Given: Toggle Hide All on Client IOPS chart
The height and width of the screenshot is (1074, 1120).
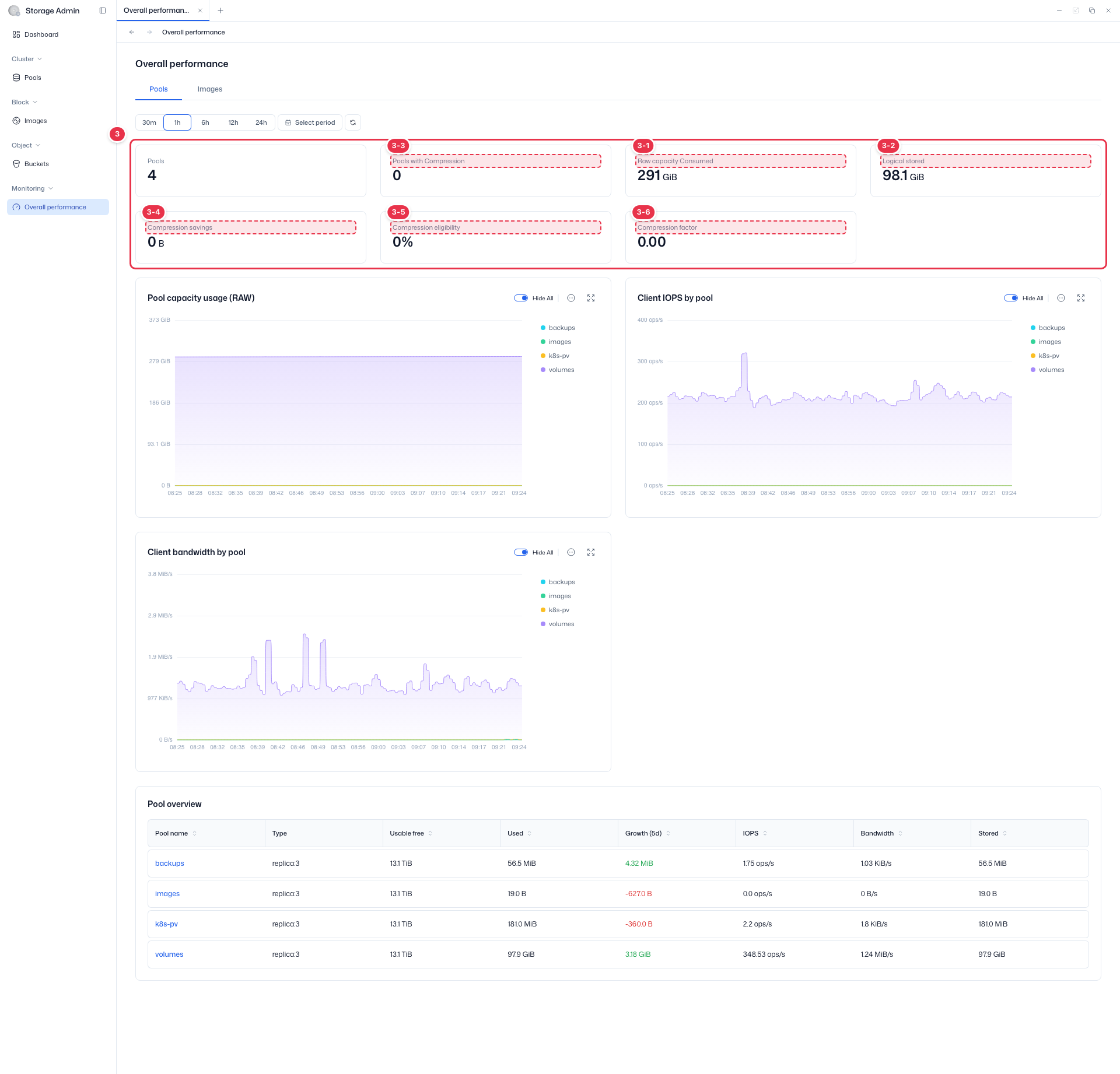Looking at the screenshot, I should click(x=1011, y=298).
